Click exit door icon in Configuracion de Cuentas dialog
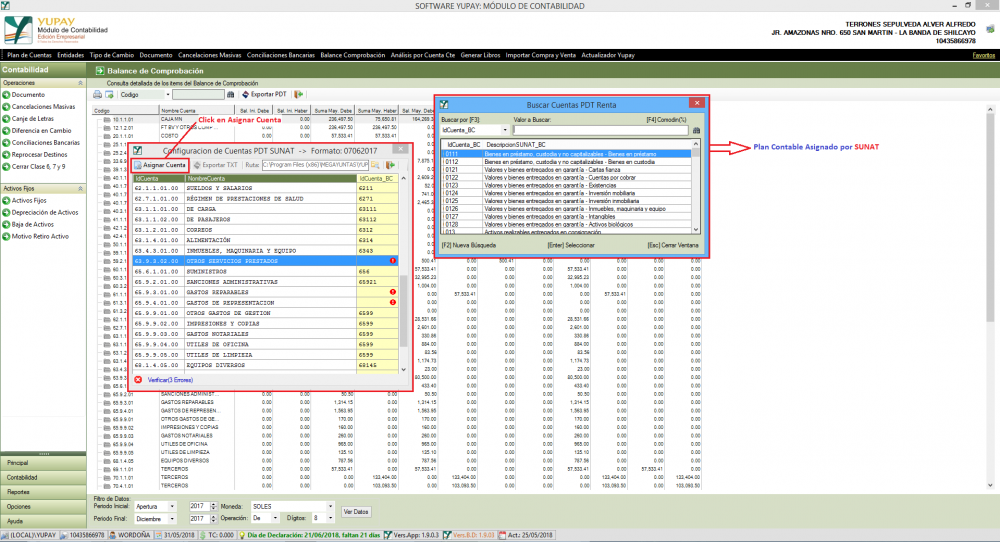This screenshot has height=542, width=1000. tap(390, 165)
